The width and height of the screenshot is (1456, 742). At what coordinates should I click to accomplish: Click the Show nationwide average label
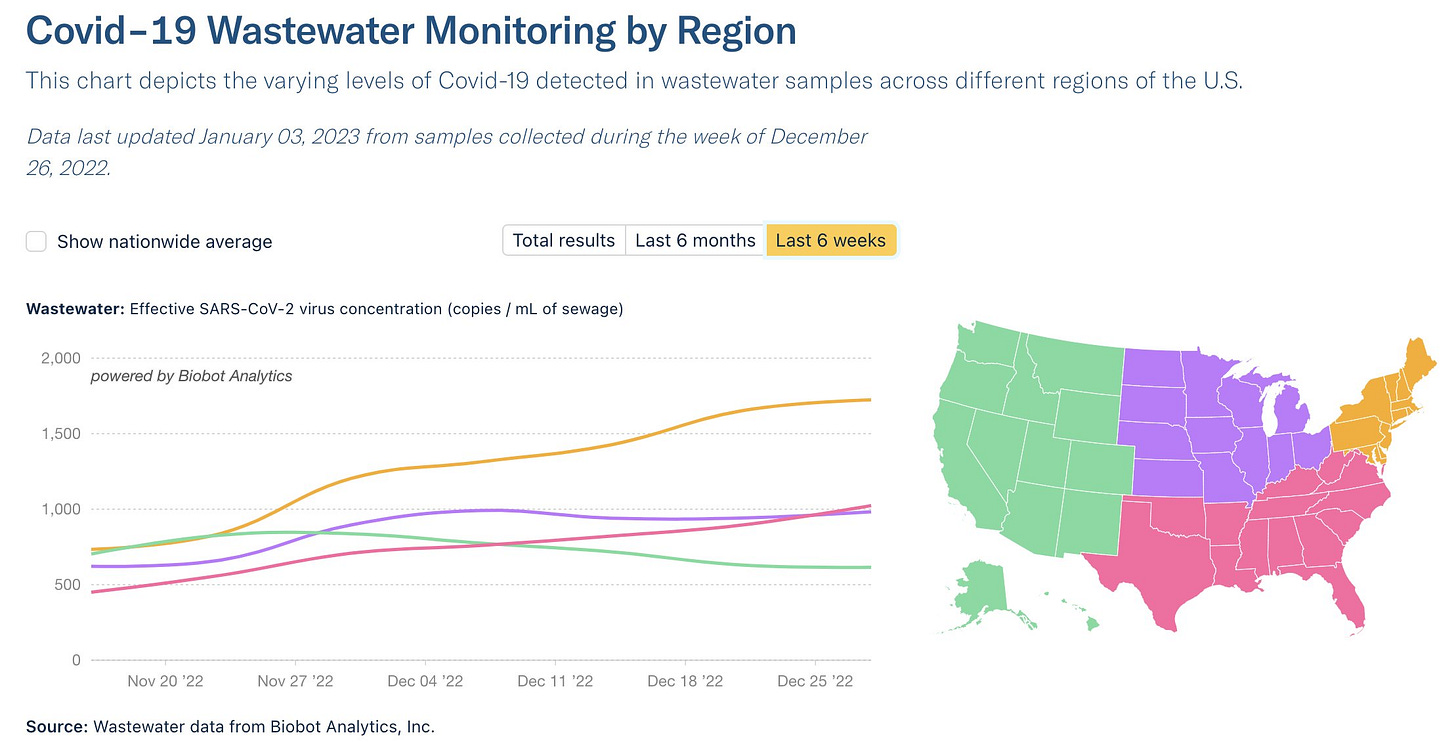coord(164,241)
